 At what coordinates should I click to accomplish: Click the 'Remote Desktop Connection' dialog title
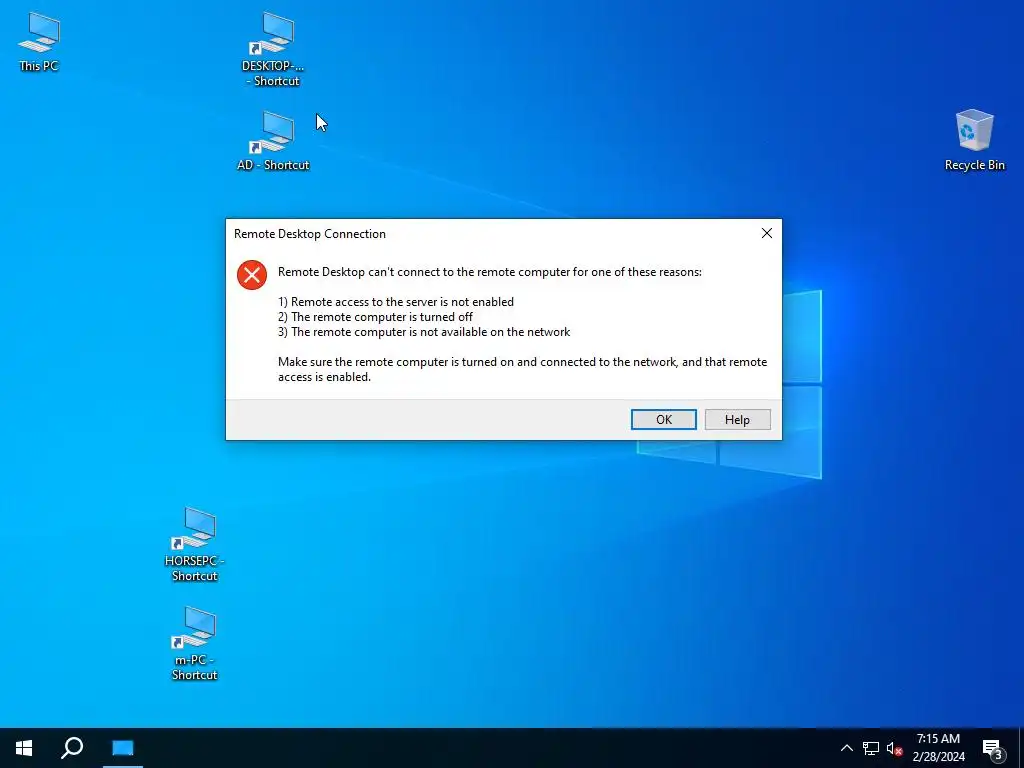tap(310, 234)
